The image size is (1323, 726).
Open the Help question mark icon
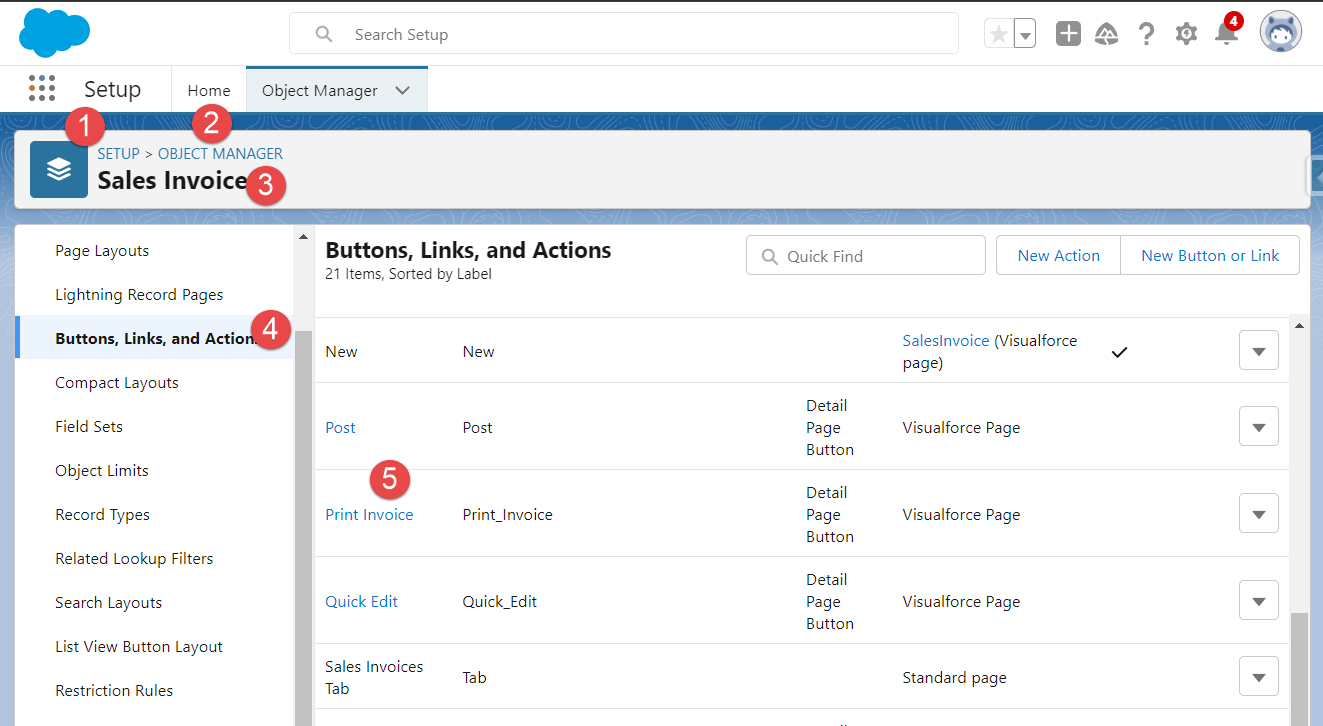[1147, 34]
